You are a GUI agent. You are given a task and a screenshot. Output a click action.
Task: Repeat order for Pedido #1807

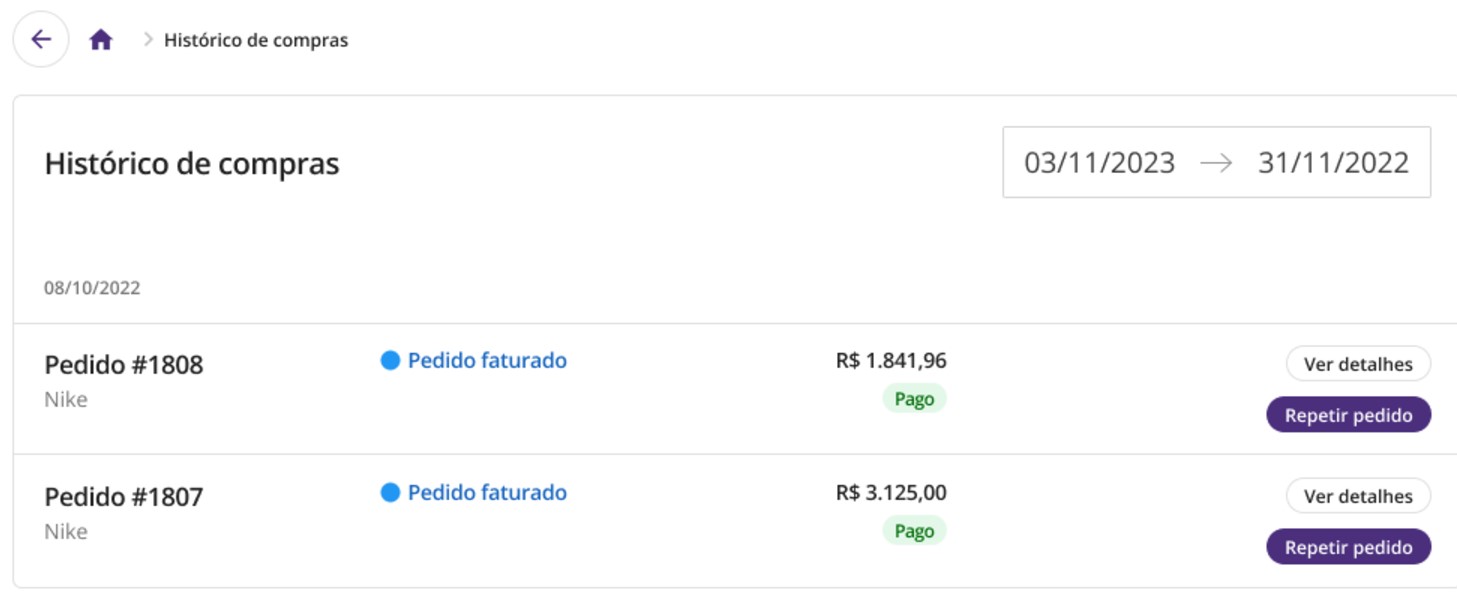coord(1348,547)
